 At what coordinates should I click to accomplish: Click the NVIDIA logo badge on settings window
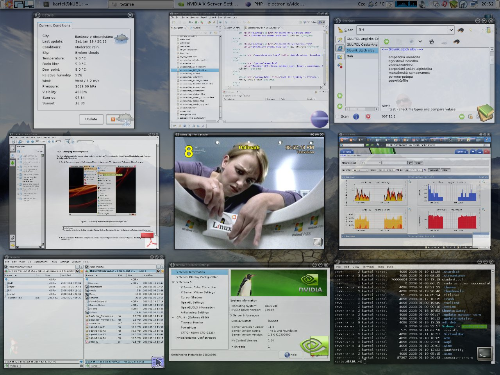(314, 346)
